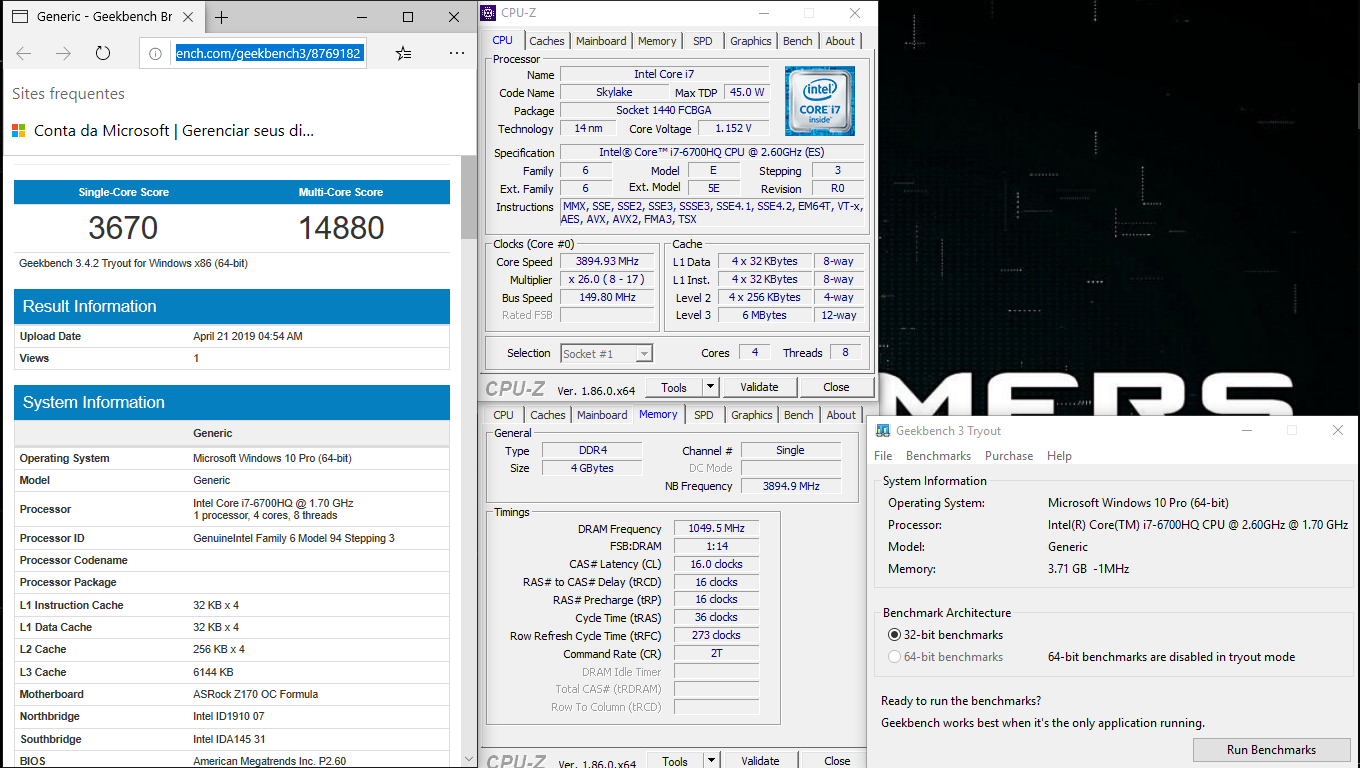Click Core Speed value 3894.93 MHz
This screenshot has height=768, width=1360.
click(x=607, y=261)
